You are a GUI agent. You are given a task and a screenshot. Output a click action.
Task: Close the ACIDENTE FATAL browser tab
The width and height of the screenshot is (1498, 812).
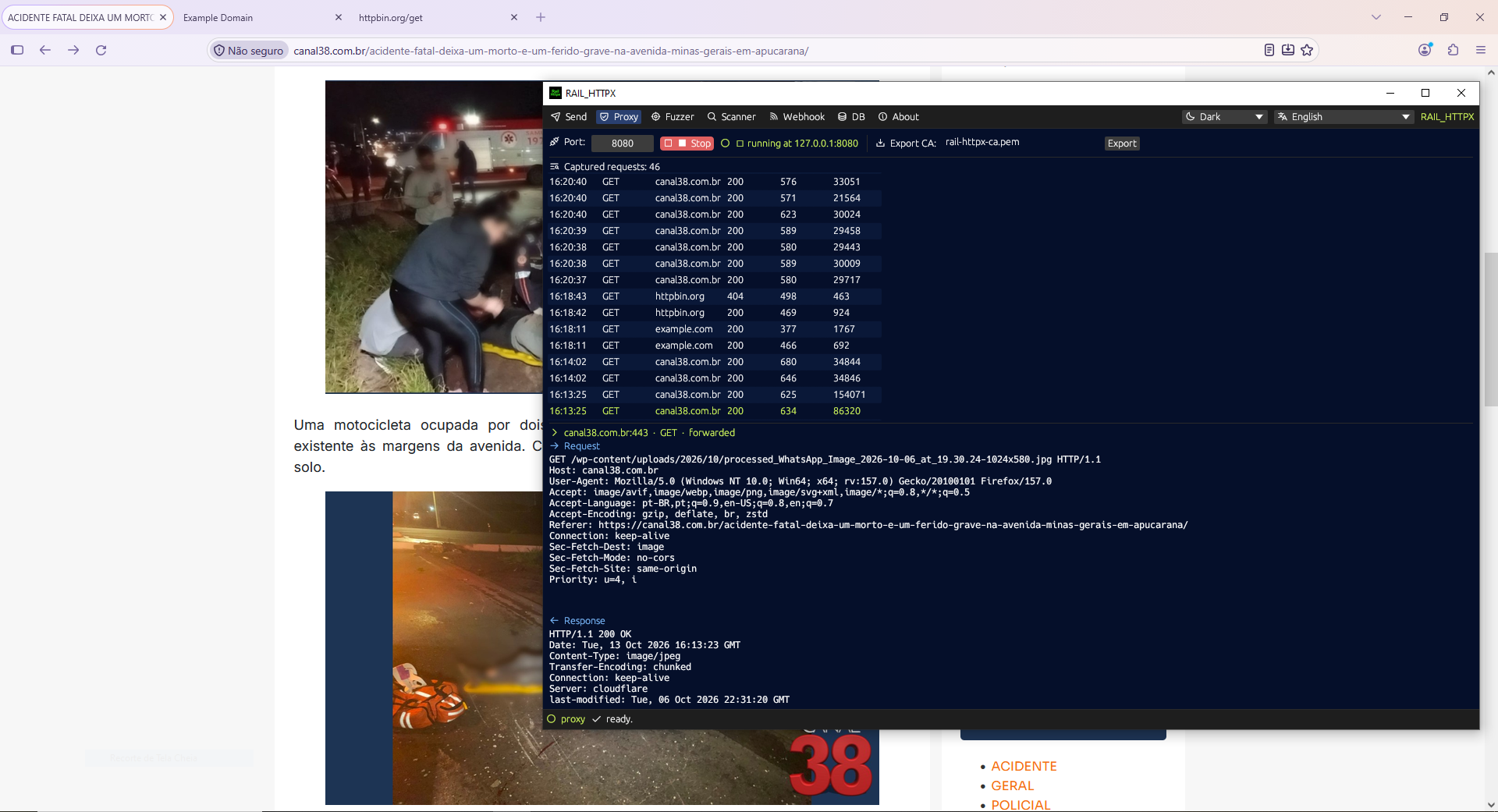click(163, 17)
